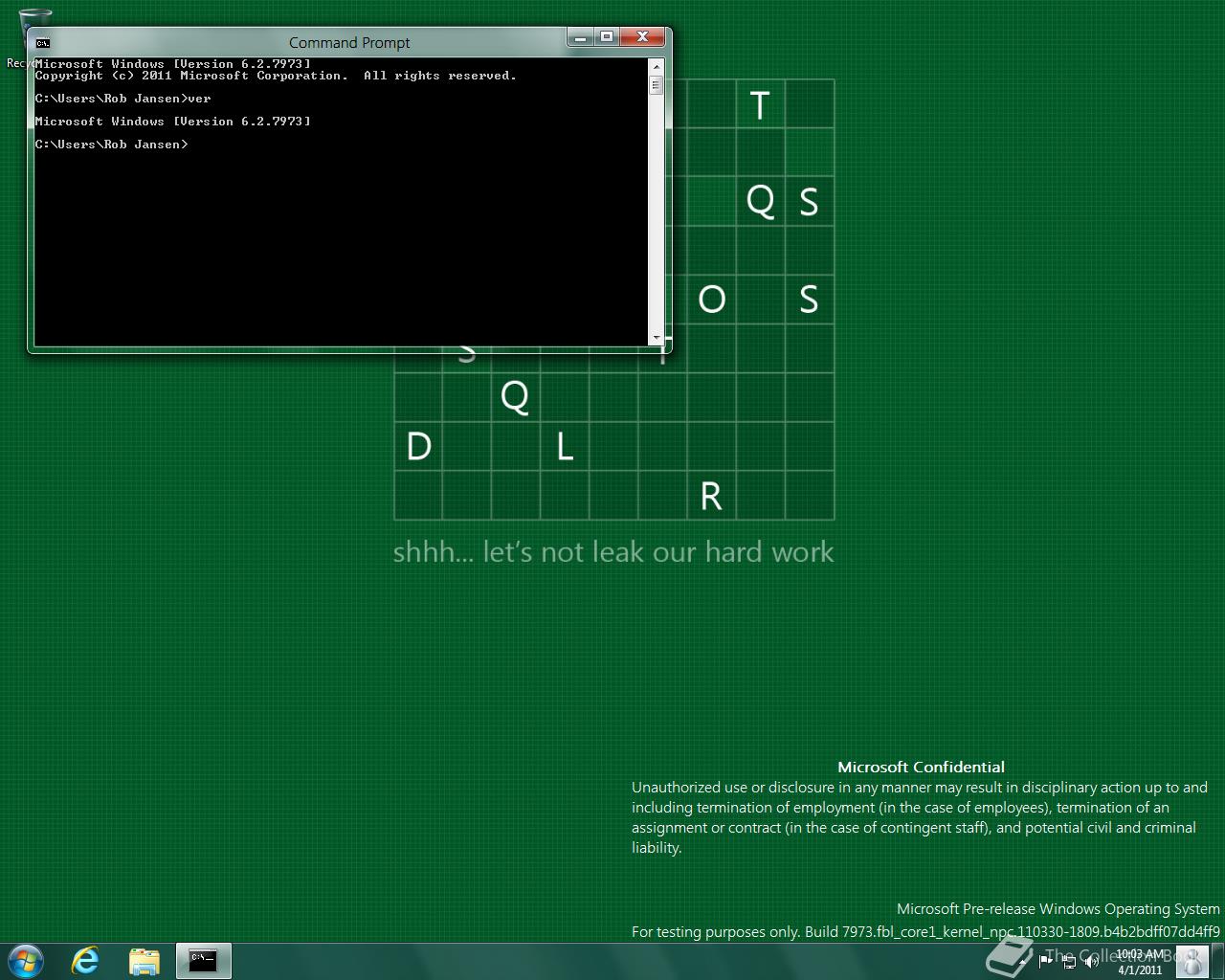1225x980 pixels.
Task: Click at the prompt line 'C:\Users\Rob Jansen>'
Action: click(112, 145)
